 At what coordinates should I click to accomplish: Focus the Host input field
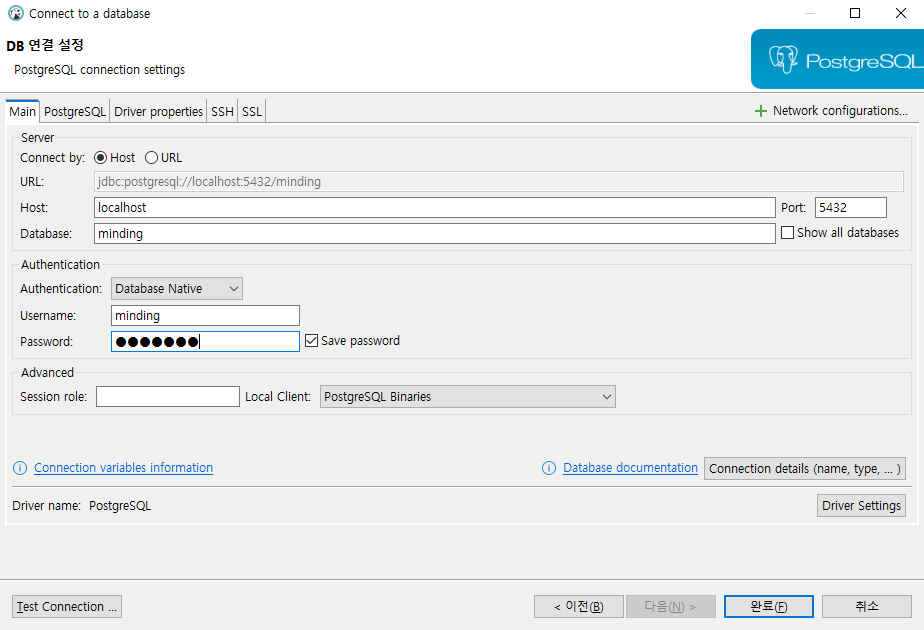click(x=434, y=207)
